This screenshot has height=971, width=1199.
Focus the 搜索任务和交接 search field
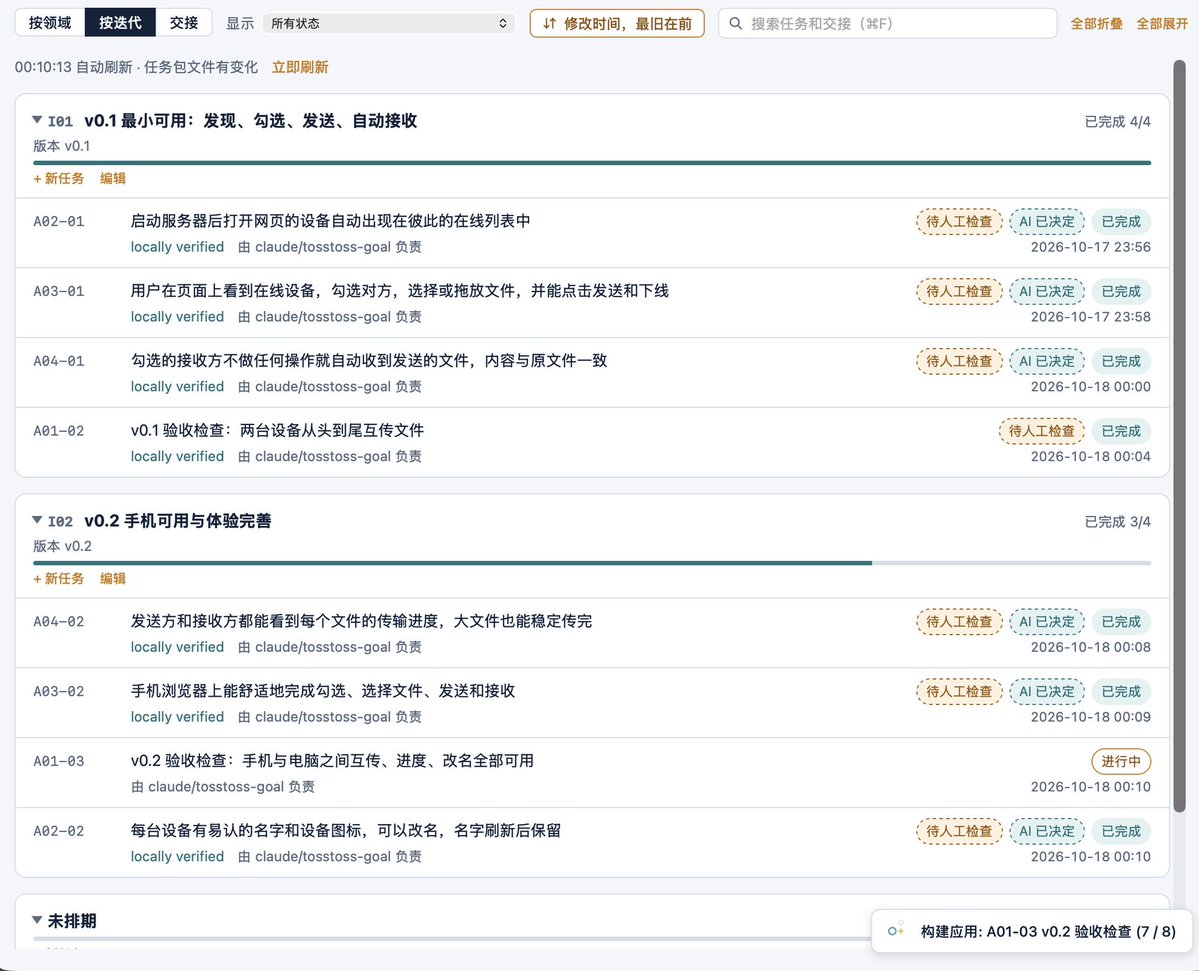(x=887, y=24)
